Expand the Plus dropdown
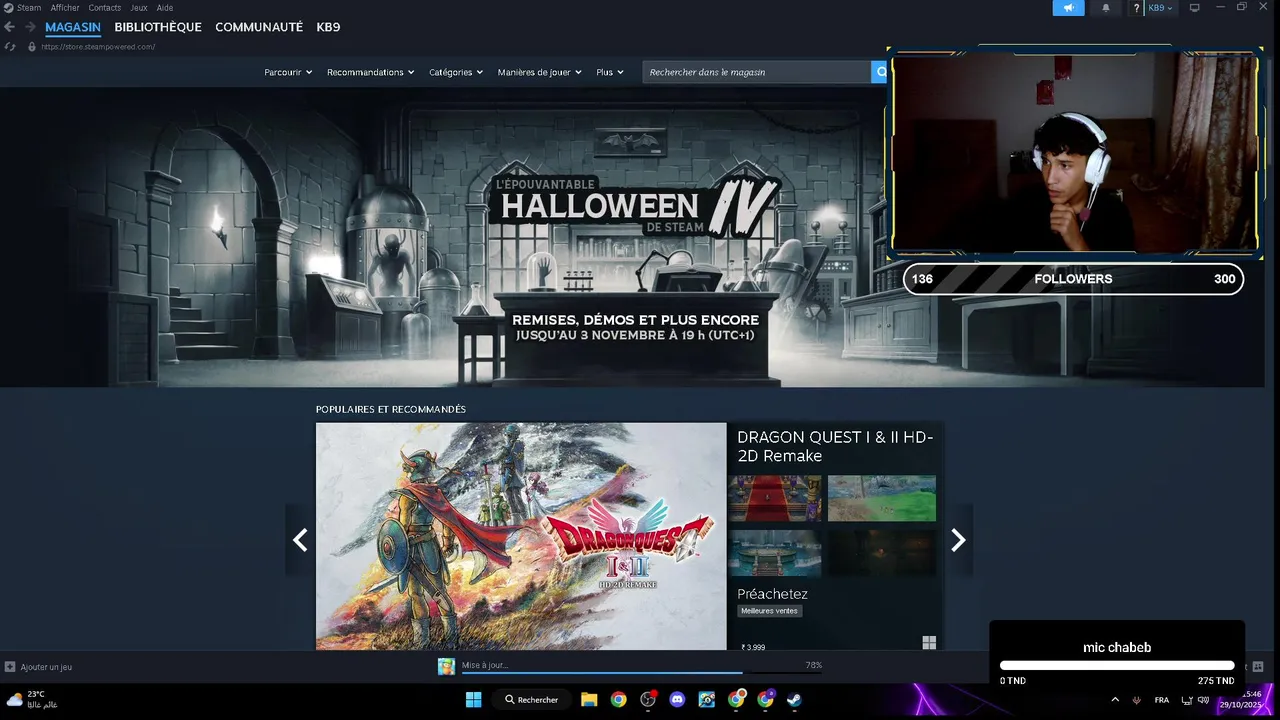The image size is (1280, 720). click(610, 72)
